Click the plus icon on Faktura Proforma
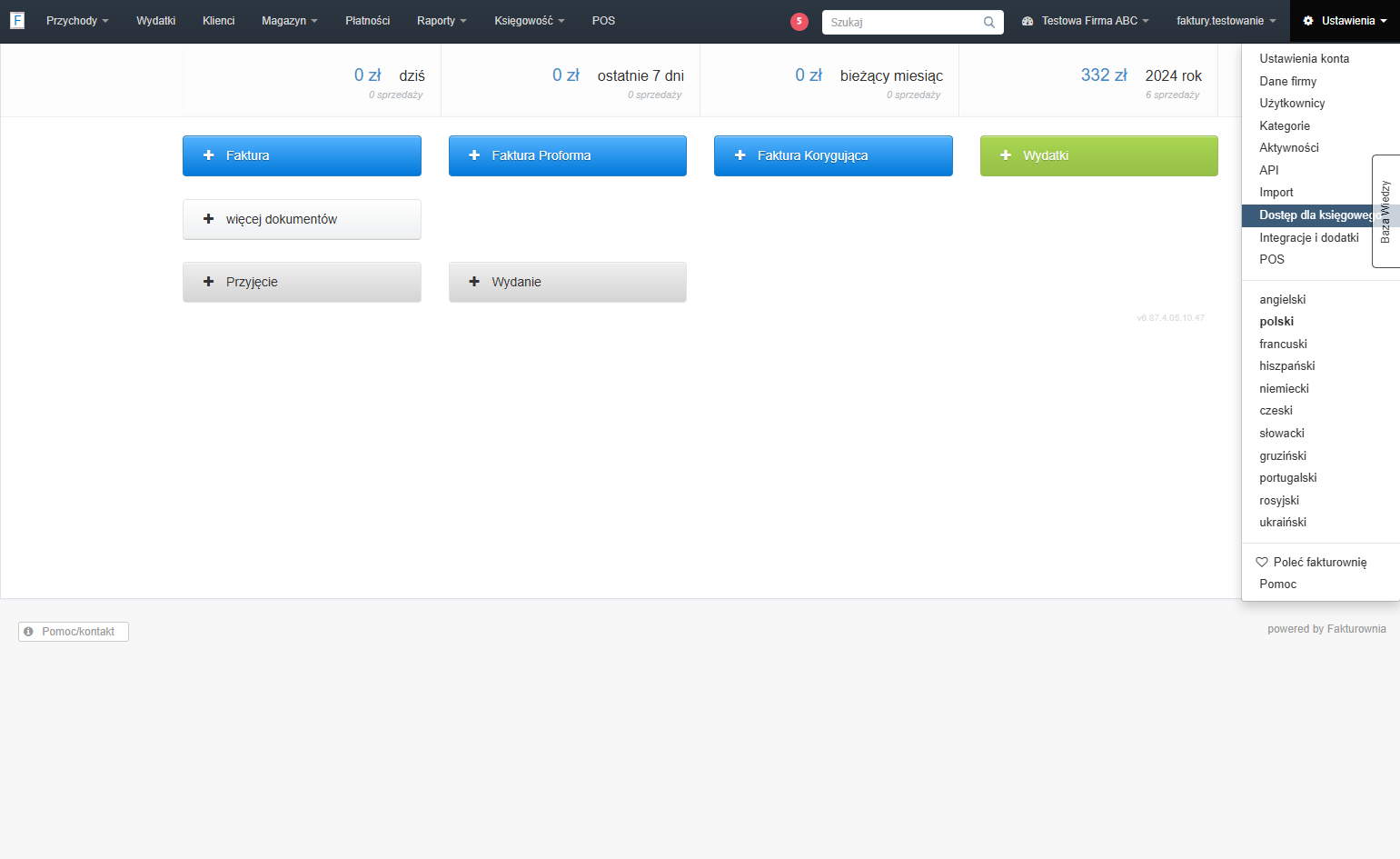This screenshot has width=1400, height=859. (474, 155)
